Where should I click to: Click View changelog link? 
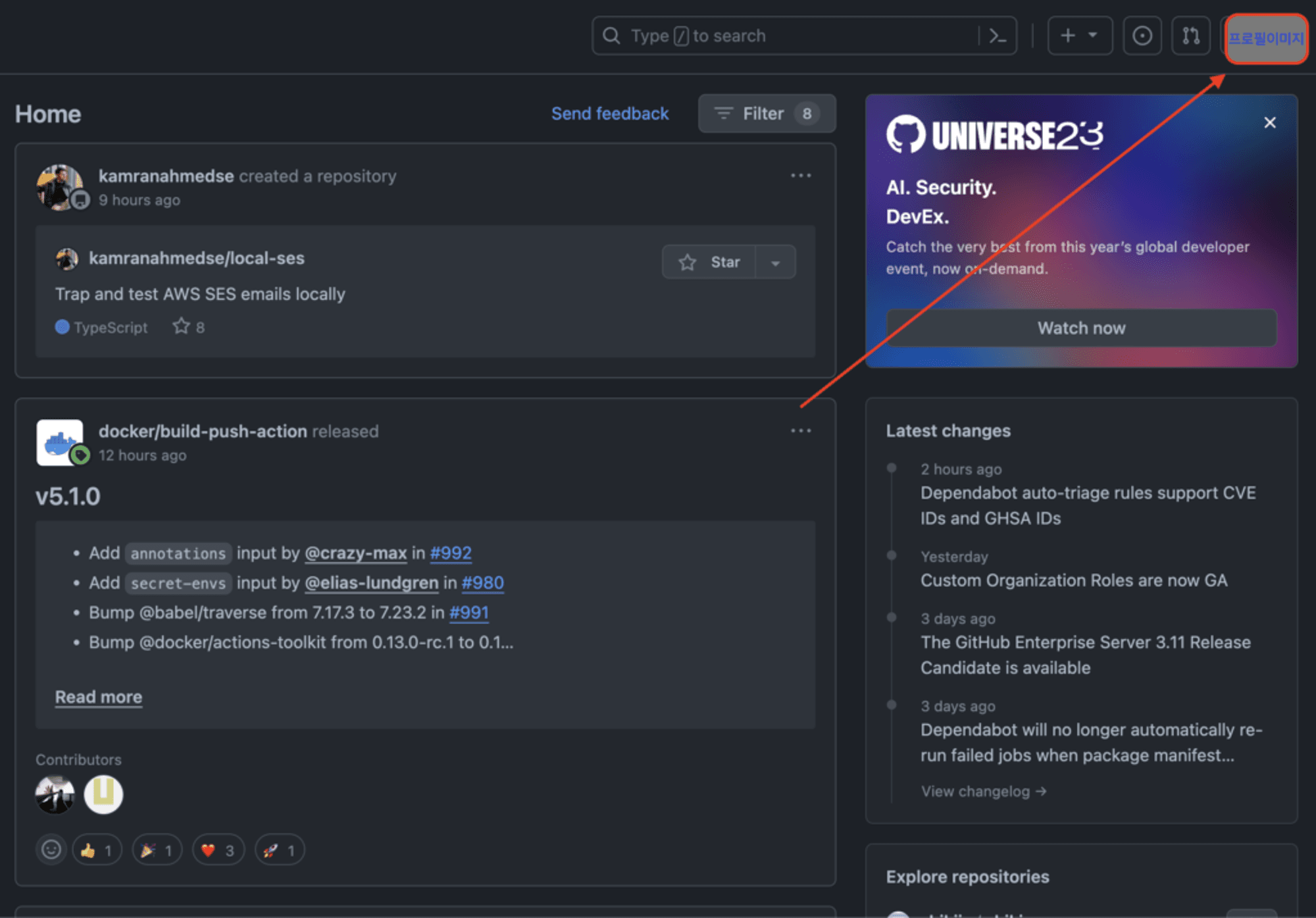tap(984, 791)
